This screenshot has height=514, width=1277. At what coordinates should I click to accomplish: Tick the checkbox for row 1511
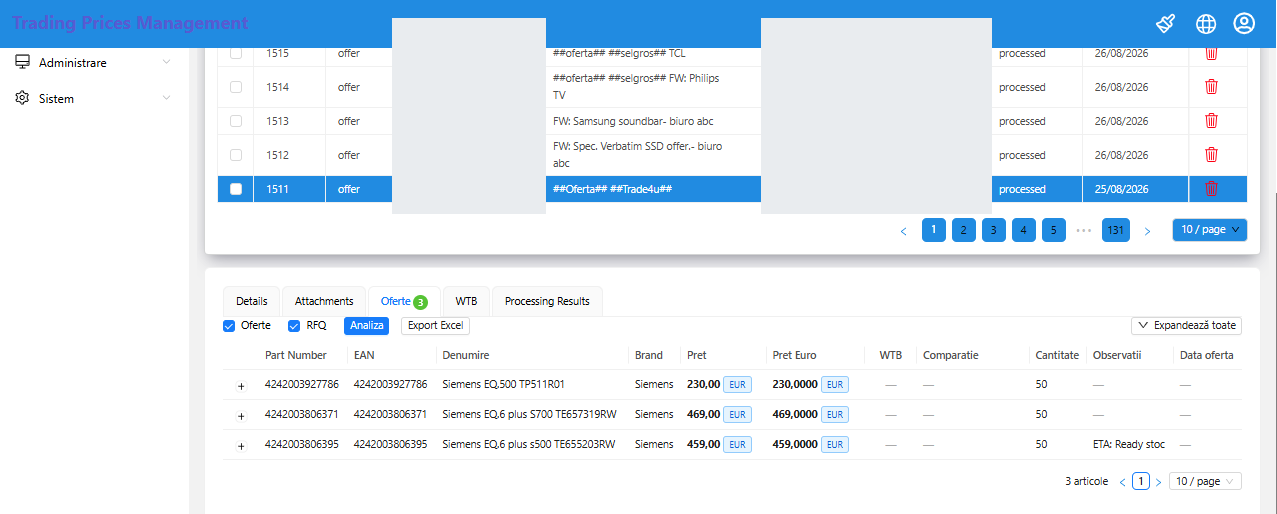[x=236, y=189]
